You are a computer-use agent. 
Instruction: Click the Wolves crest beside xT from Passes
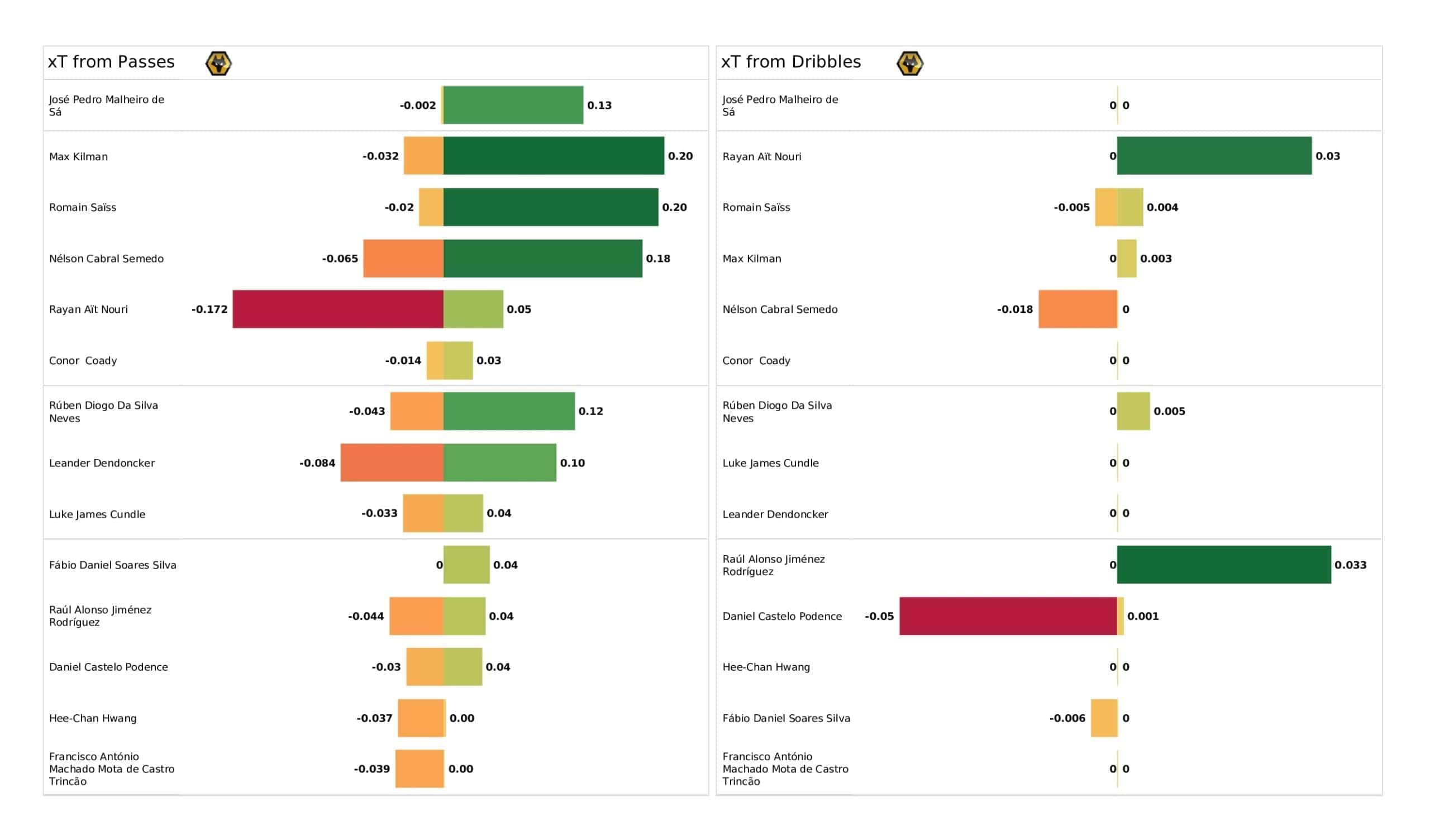tap(218, 63)
